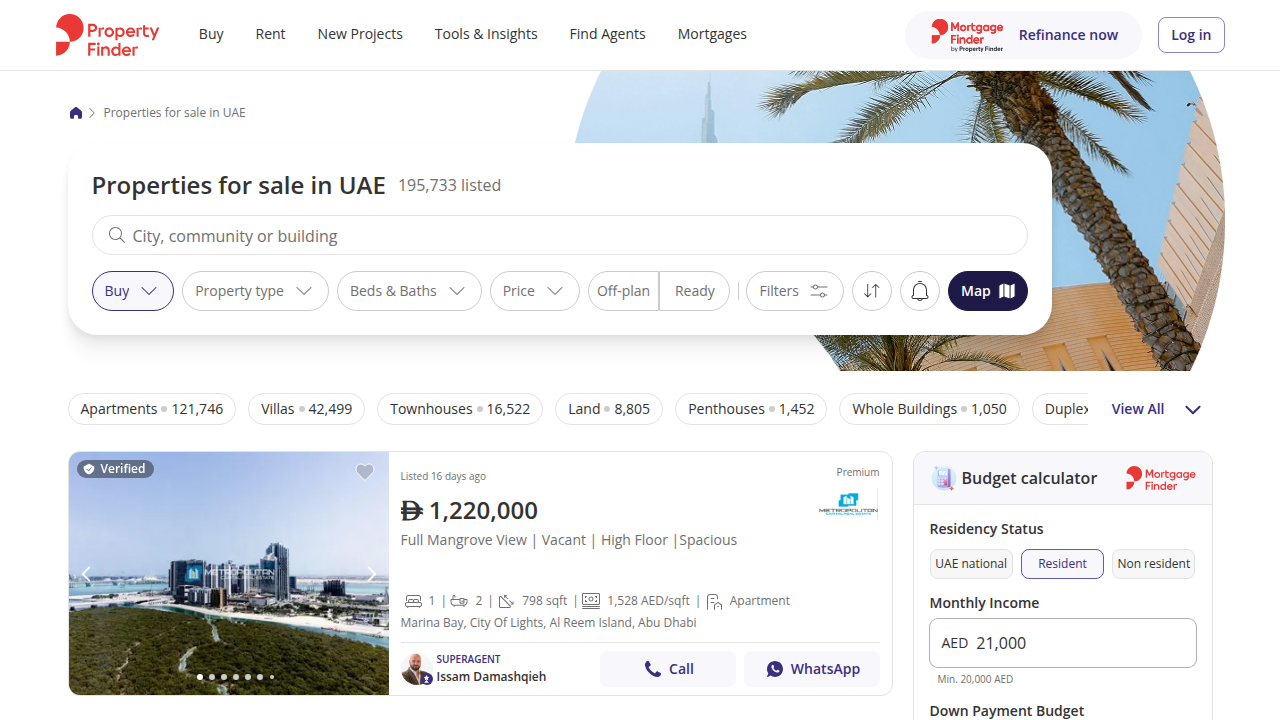Open Mortgages menu item
The width and height of the screenshot is (1280, 720).
[712, 34]
